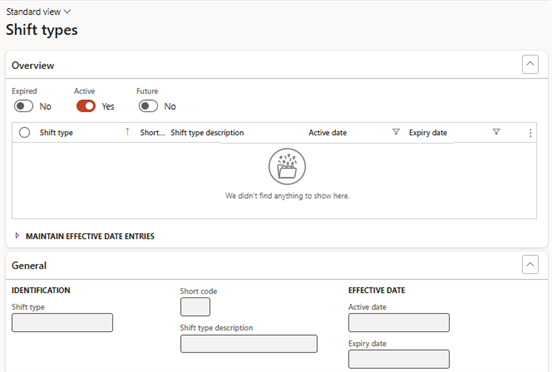Click the Active date column header
Viewport: 552px width, 372px height.
coord(328,133)
